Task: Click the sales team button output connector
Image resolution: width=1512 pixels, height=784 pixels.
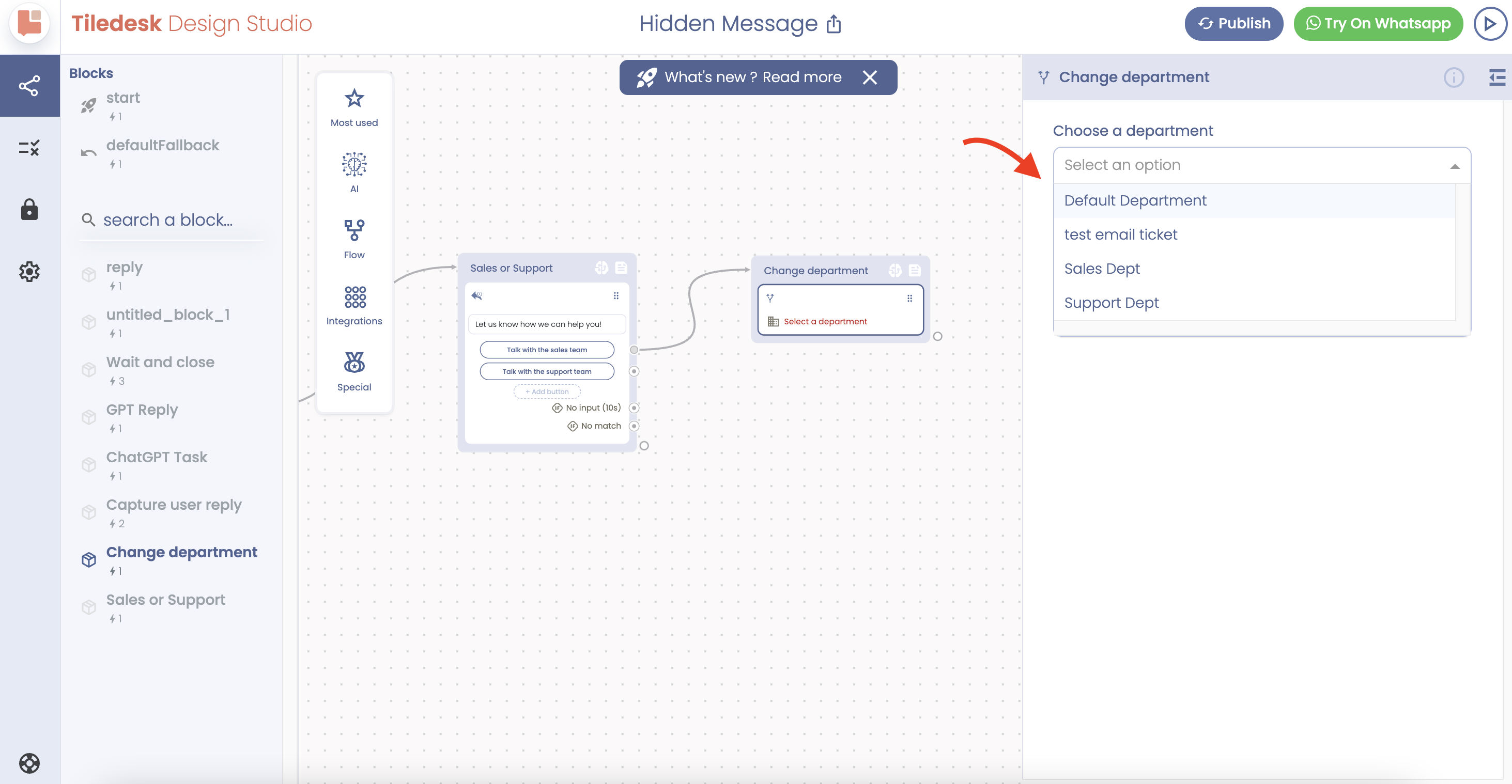Action: tap(634, 349)
